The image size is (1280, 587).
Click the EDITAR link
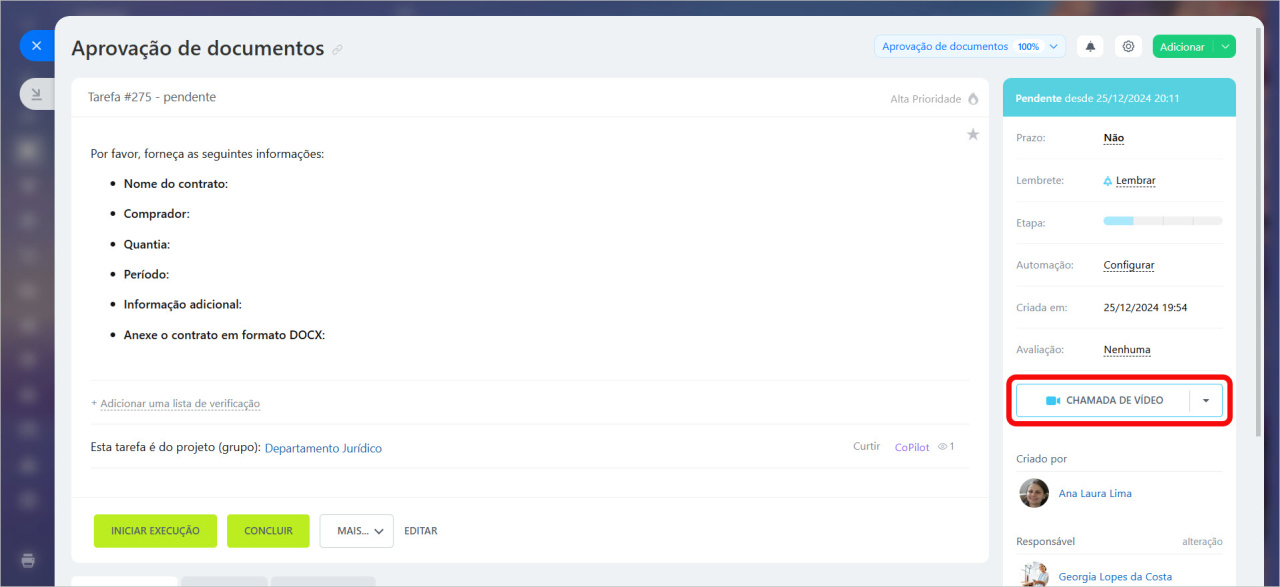point(421,531)
